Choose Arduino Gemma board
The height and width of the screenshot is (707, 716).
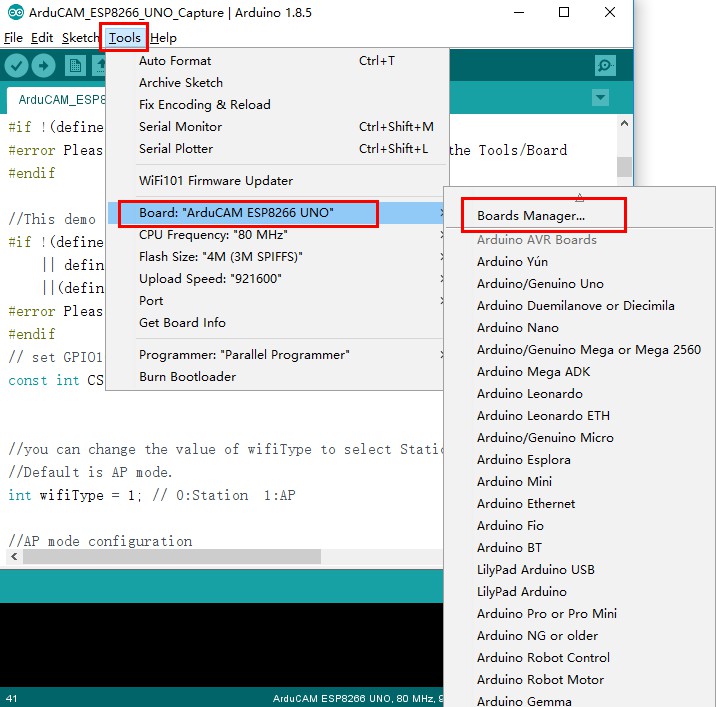point(580,700)
